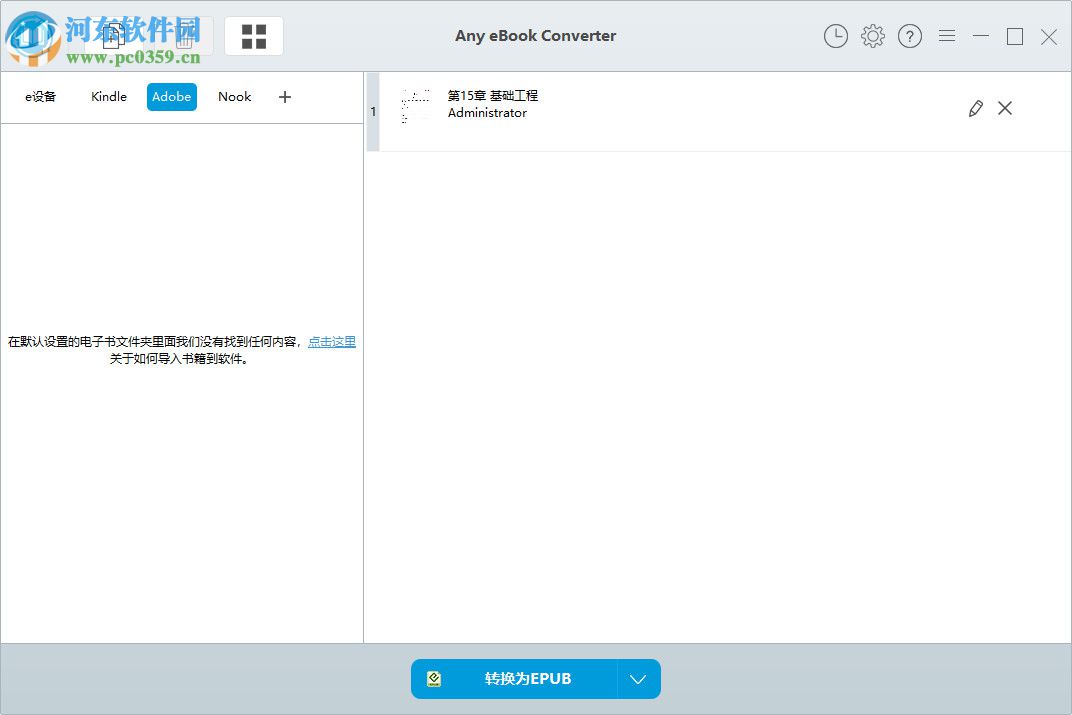Add a new source with plus icon

click(x=285, y=97)
